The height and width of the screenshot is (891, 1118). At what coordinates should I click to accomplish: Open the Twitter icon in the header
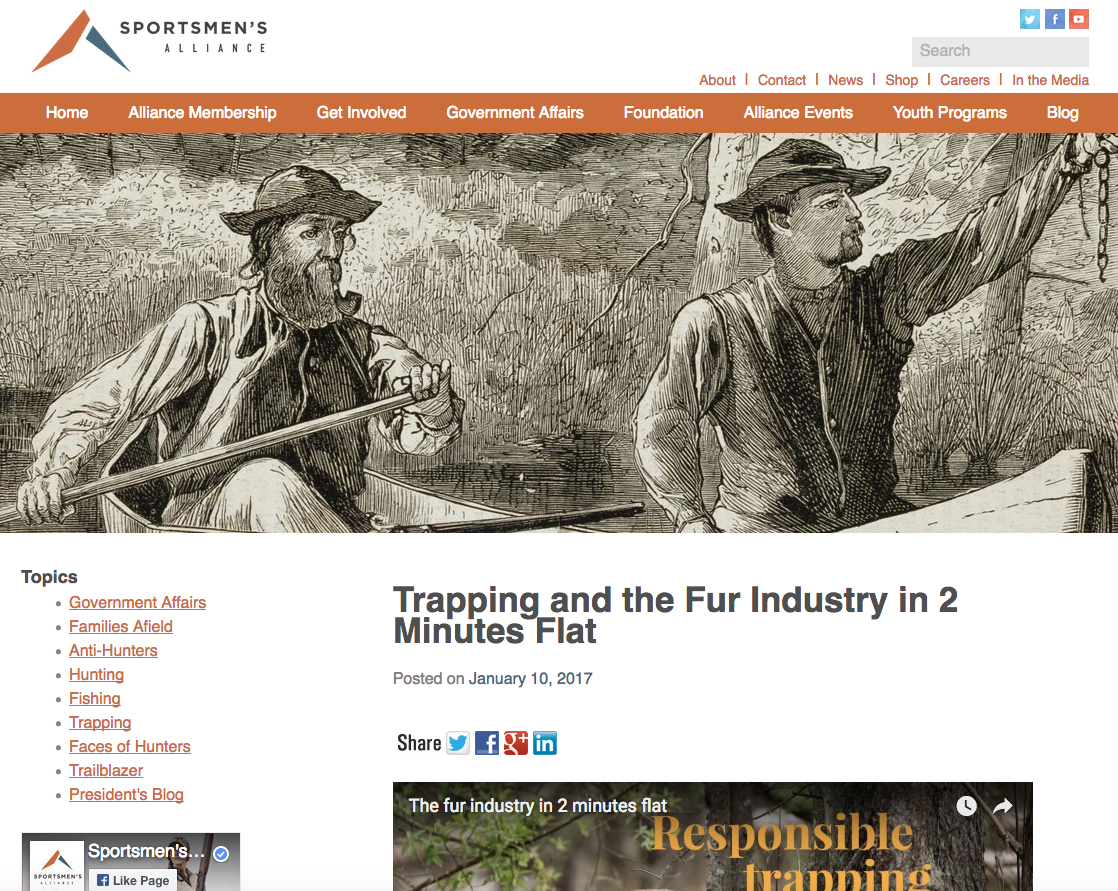point(1029,19)
